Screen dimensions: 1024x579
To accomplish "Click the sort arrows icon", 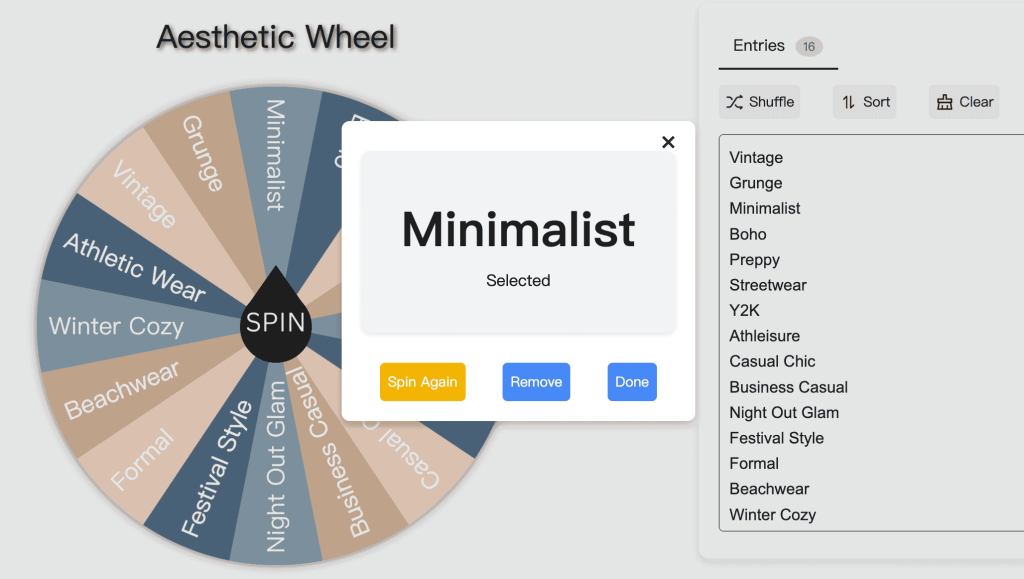I will point(849,102).
